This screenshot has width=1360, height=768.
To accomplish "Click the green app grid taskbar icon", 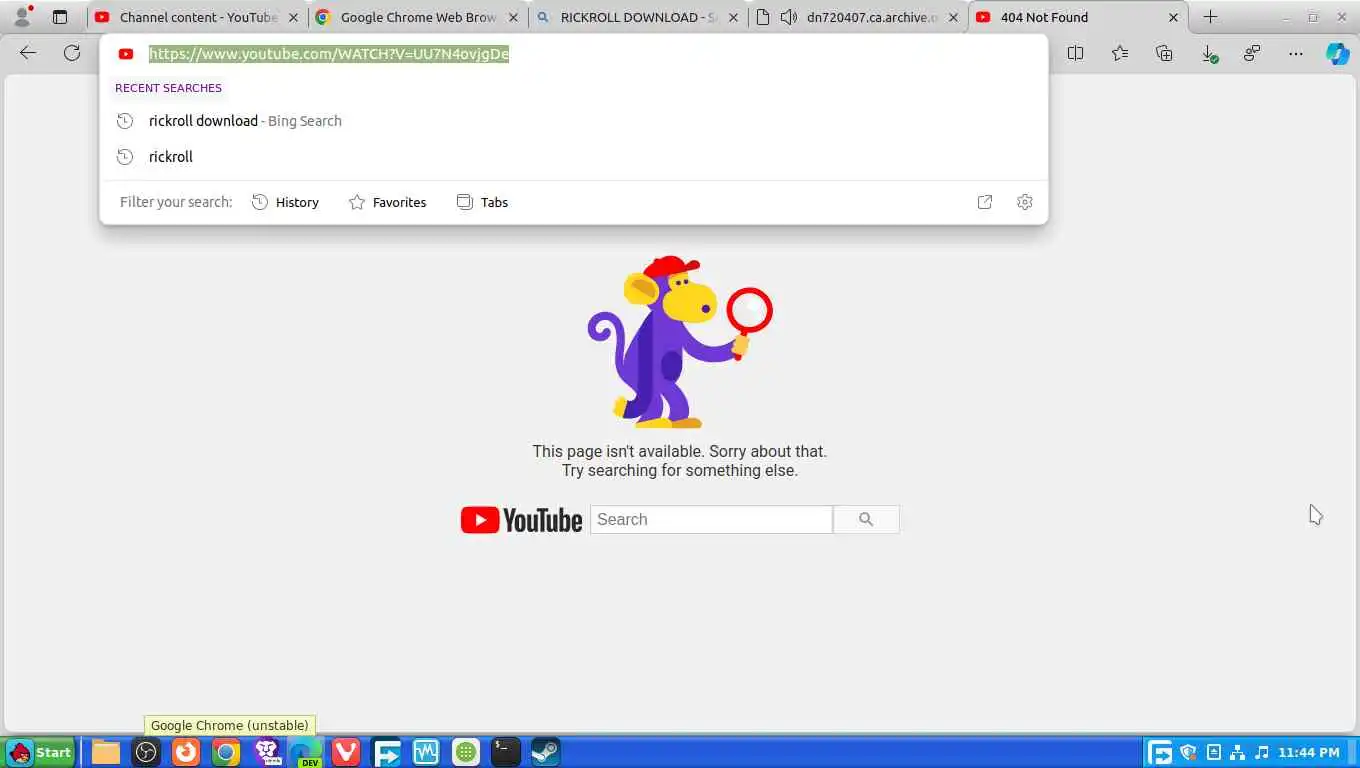I will coord(466,752).
